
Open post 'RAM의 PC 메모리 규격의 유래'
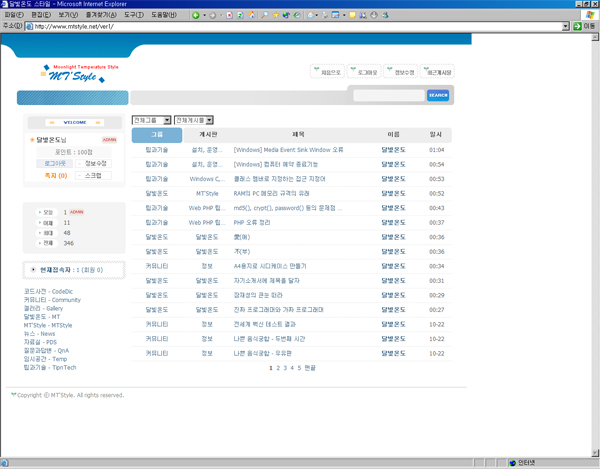click(x=271, y=193)
